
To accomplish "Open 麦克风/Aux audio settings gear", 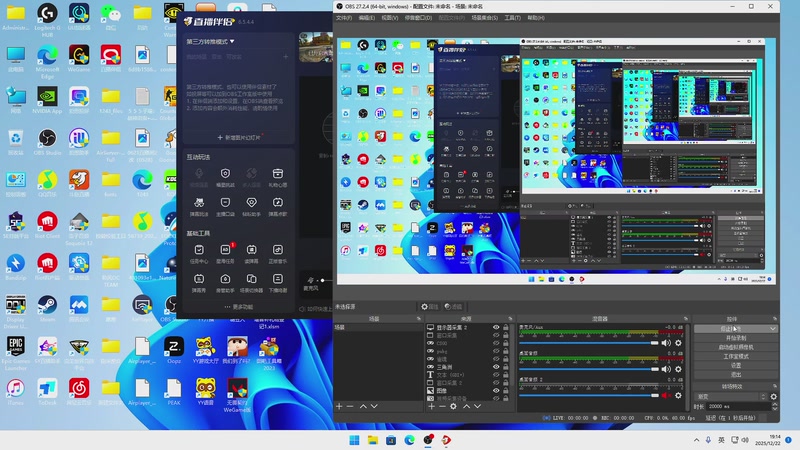I will click(x=678, y=343).
